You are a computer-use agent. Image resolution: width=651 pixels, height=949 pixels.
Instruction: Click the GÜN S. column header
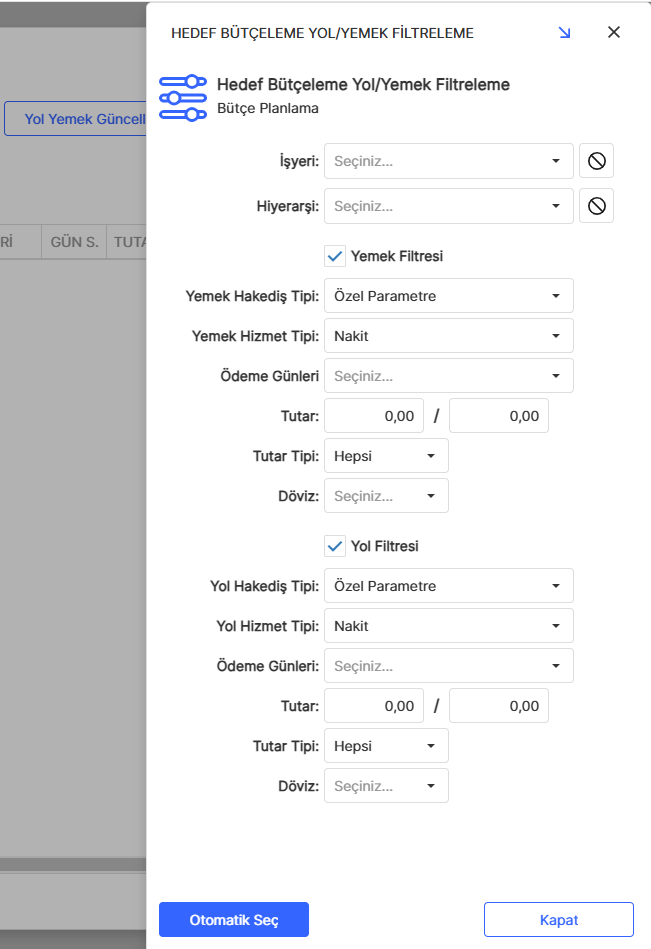[x=74, y=242]
